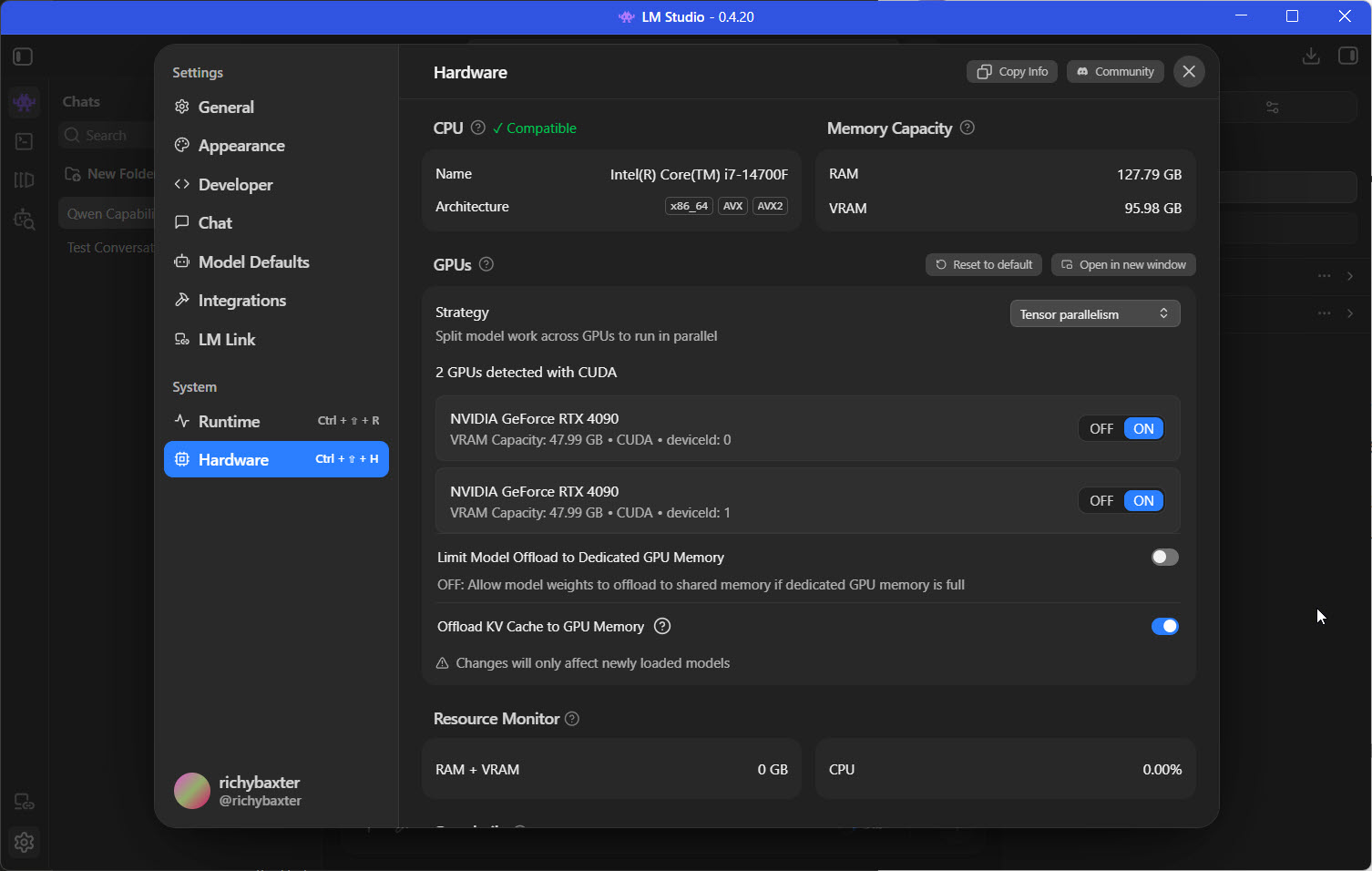Turn ON the deviceId 0 GPU
This screenshot has height=871, width=1372.
[1143, 429]
